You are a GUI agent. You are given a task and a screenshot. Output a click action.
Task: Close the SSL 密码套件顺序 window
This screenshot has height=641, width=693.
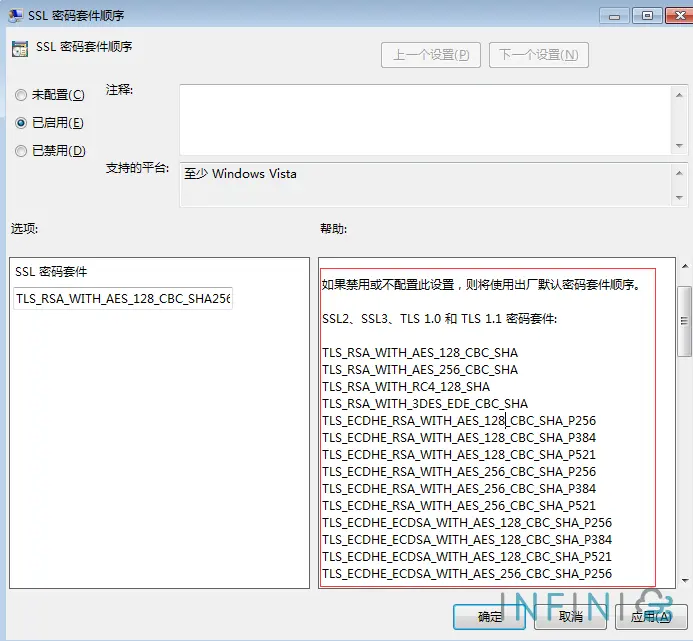680,16
